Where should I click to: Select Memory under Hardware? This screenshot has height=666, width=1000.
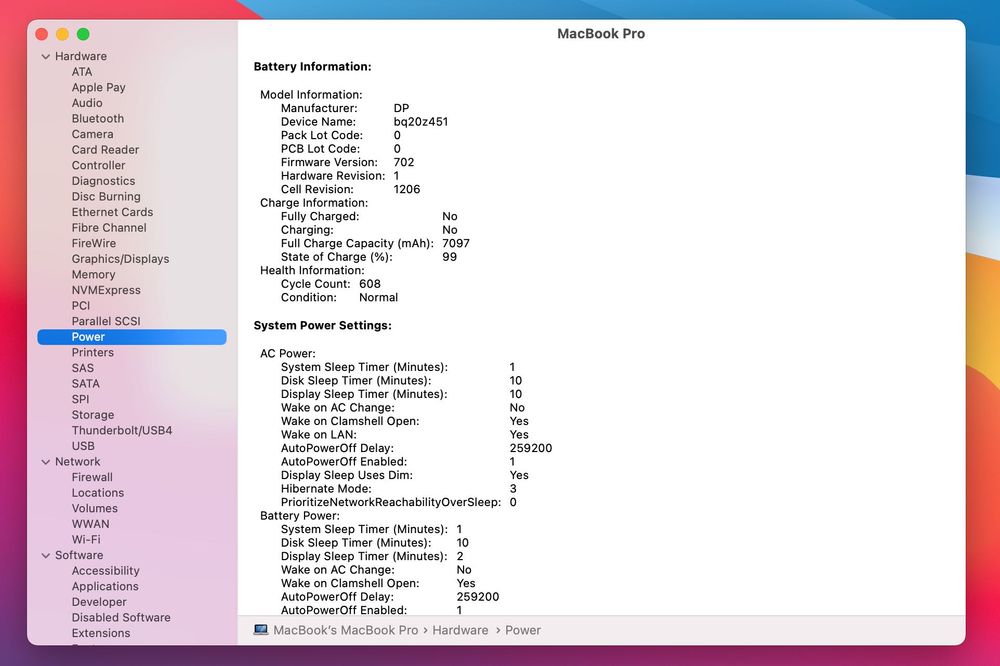[93, 274]
